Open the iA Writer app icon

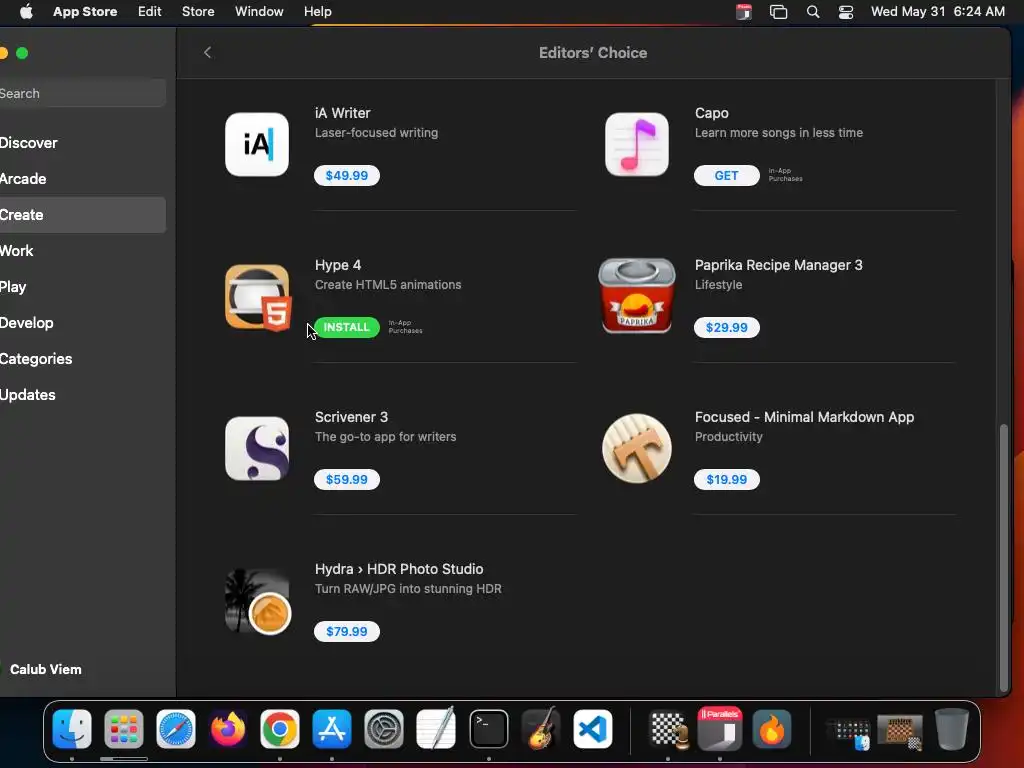257,144
